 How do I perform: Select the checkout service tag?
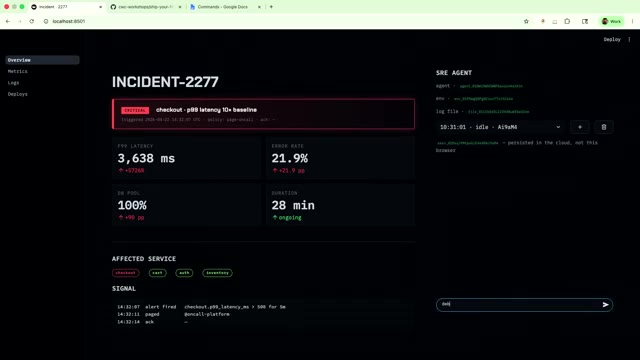coord(125,273)
